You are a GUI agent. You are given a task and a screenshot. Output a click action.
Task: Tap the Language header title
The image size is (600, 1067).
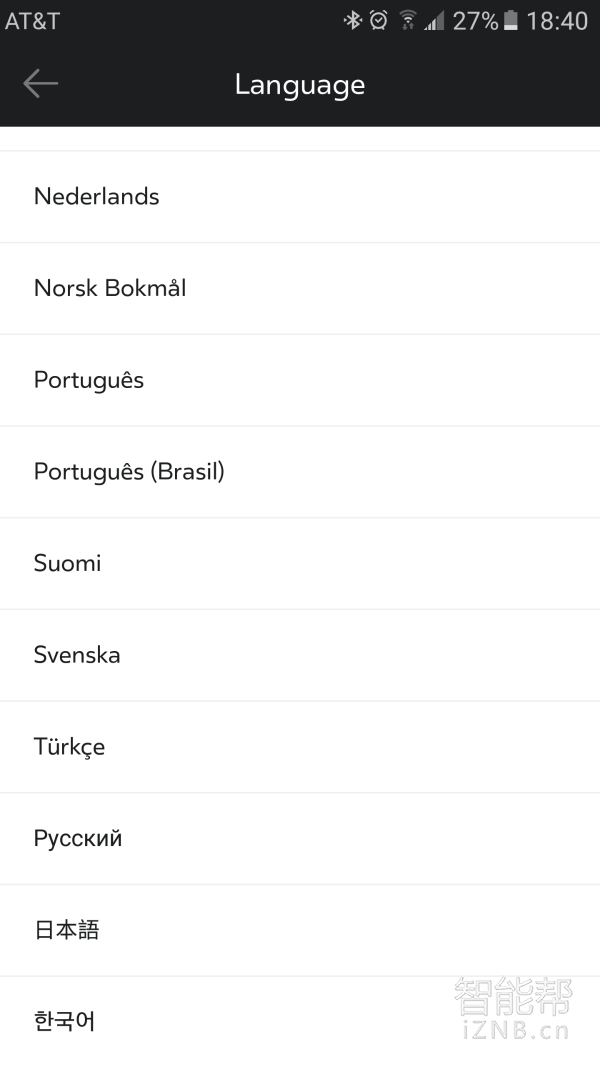pos(300,85)
